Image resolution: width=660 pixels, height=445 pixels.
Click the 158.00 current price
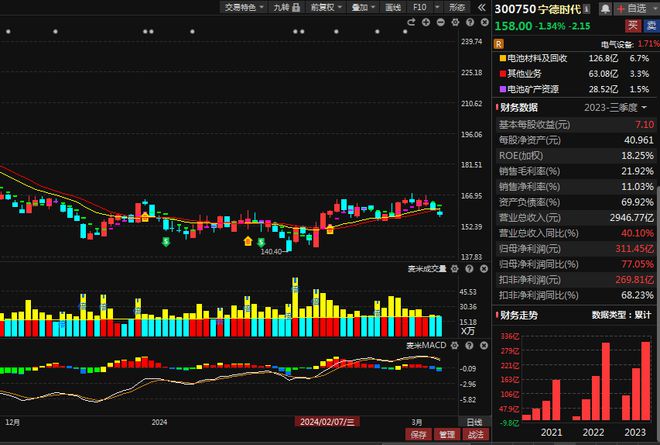513,26
